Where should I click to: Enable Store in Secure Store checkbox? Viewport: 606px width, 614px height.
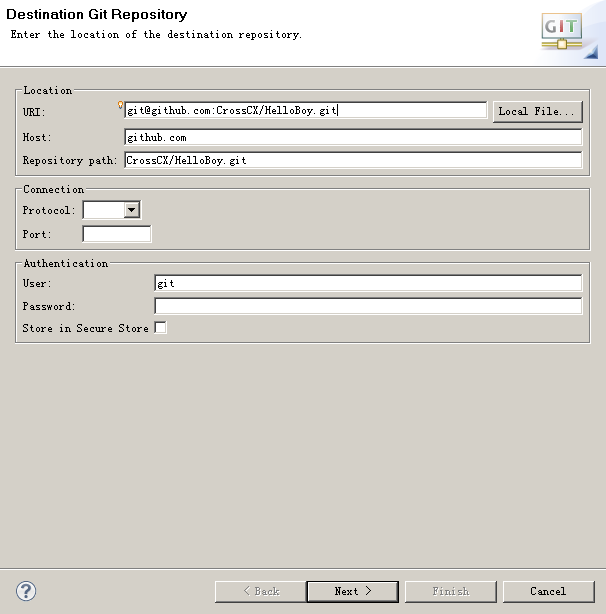(161, 327)
